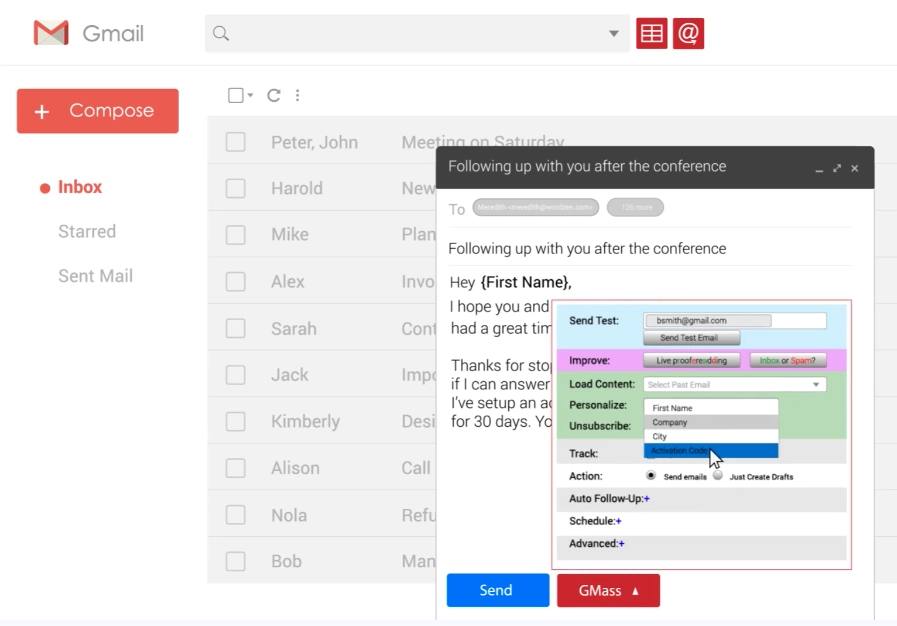
Task: Check the Harold email checkbox
Action: 236,188
